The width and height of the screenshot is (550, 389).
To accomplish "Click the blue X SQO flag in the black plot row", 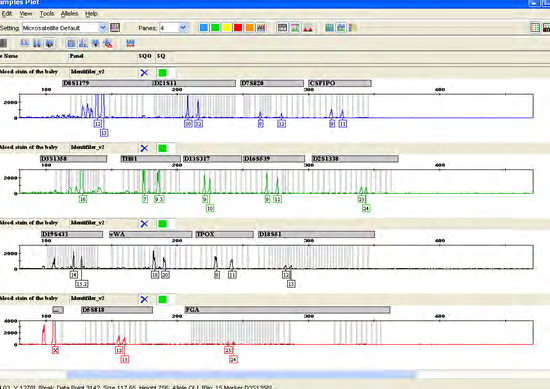I will click(x=144, y=224).
